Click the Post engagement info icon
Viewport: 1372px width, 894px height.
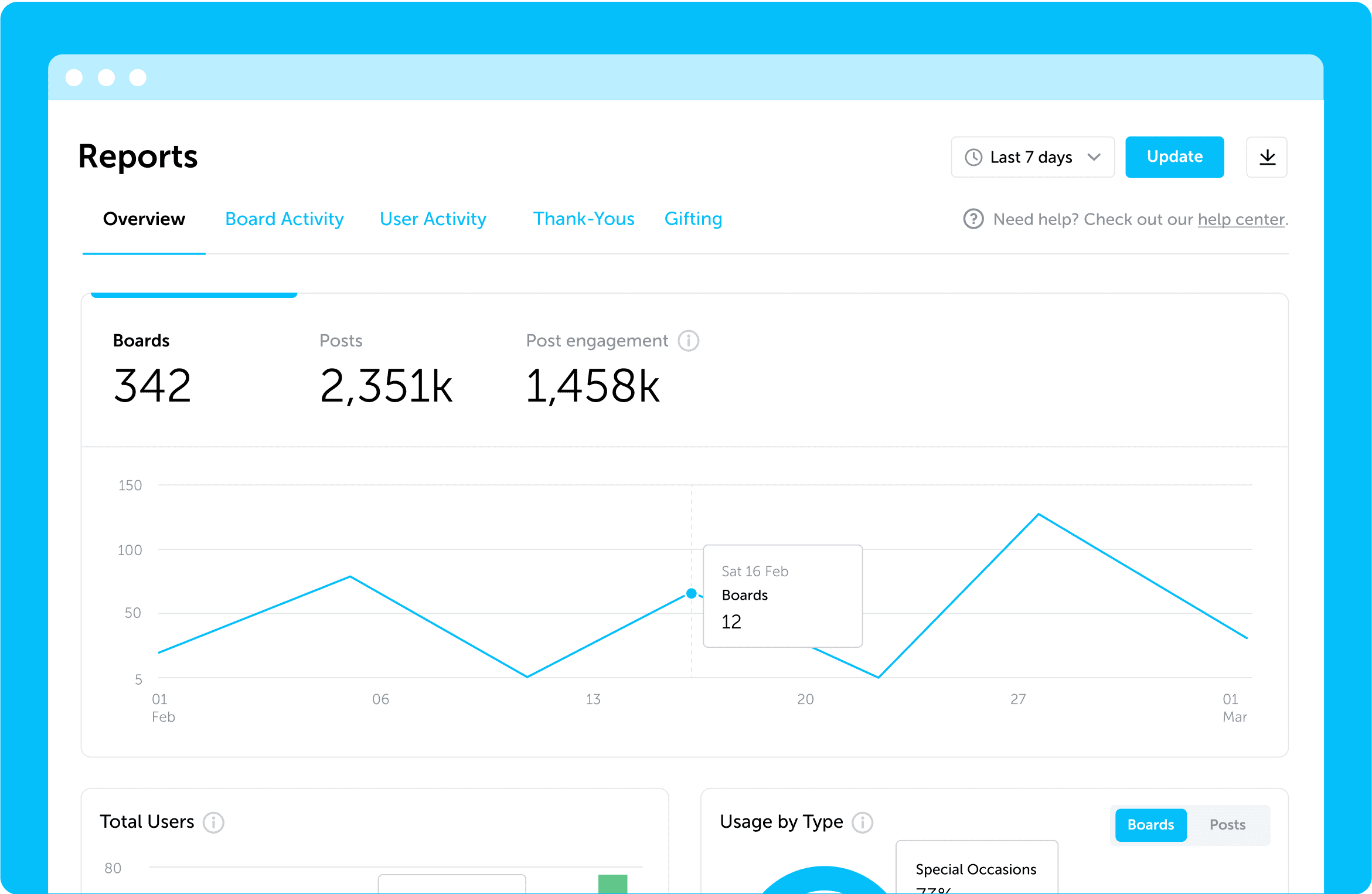tap(689, 341)
